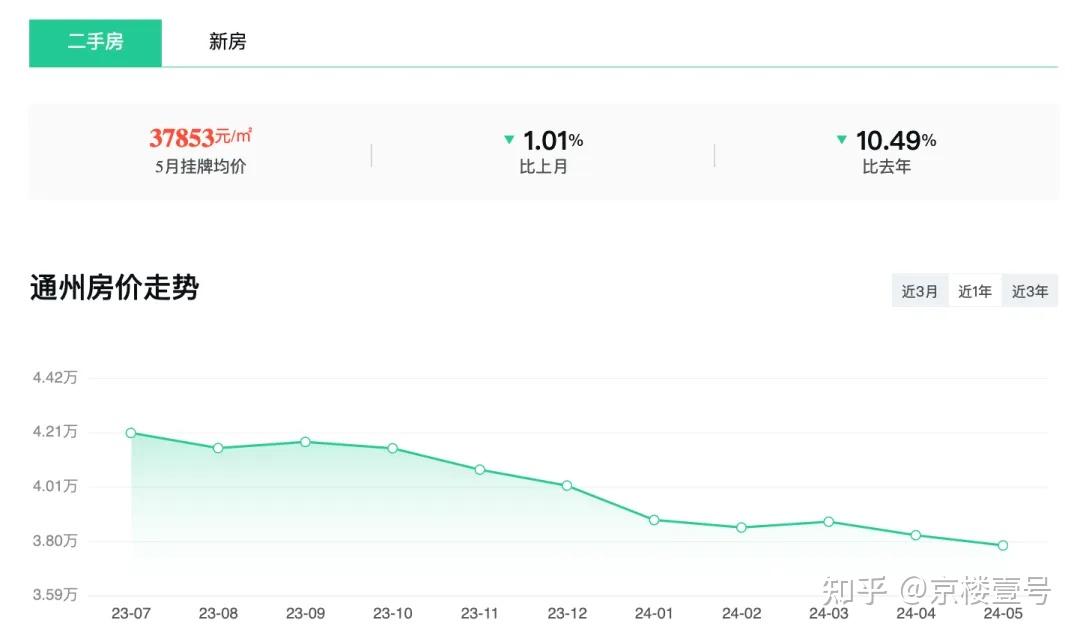1080x635 pixels.
Task: Select the 二手房 tab
Action: (95, 42)
